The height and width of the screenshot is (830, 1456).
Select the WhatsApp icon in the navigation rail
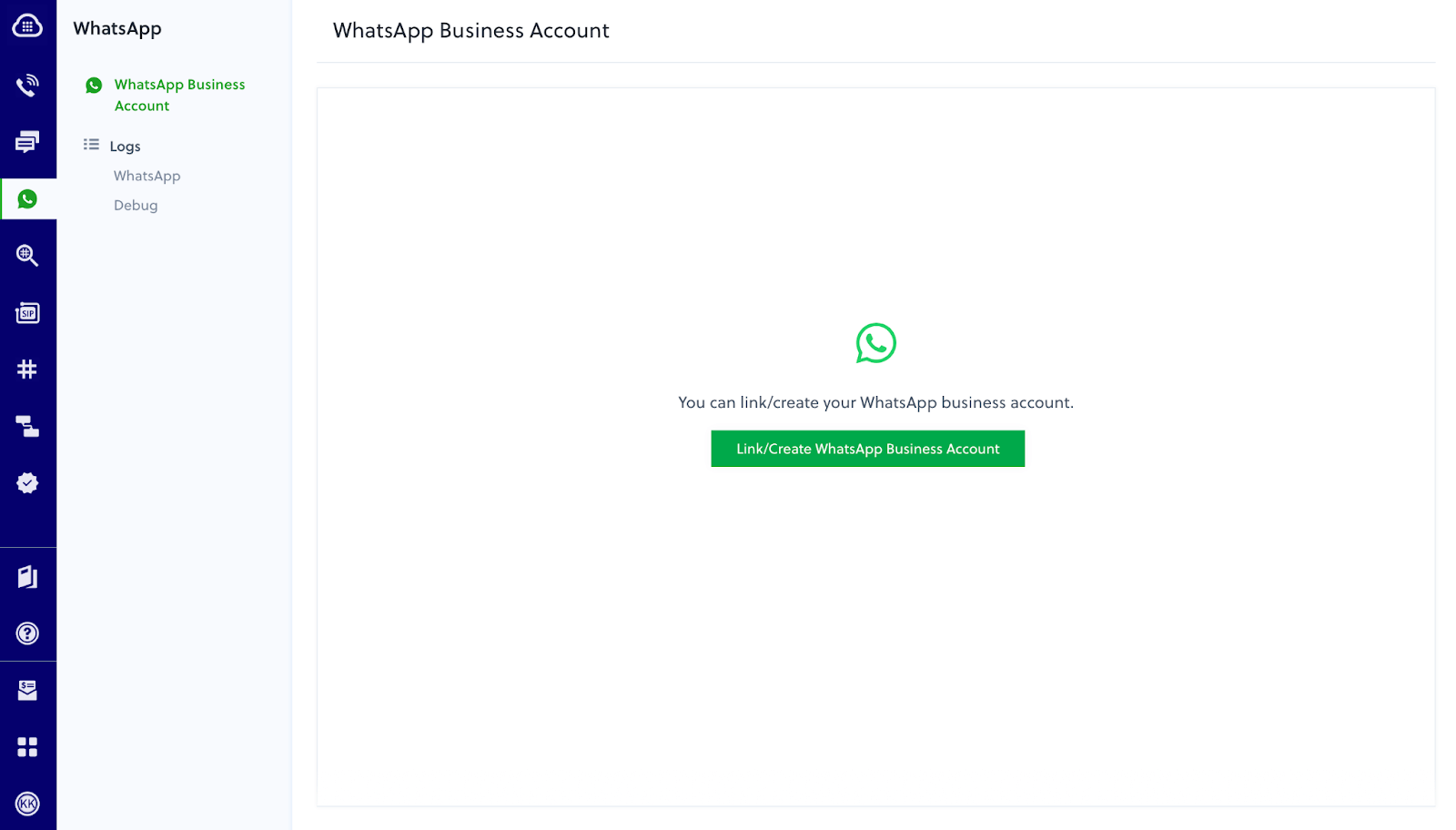click(x=27, y=199)
